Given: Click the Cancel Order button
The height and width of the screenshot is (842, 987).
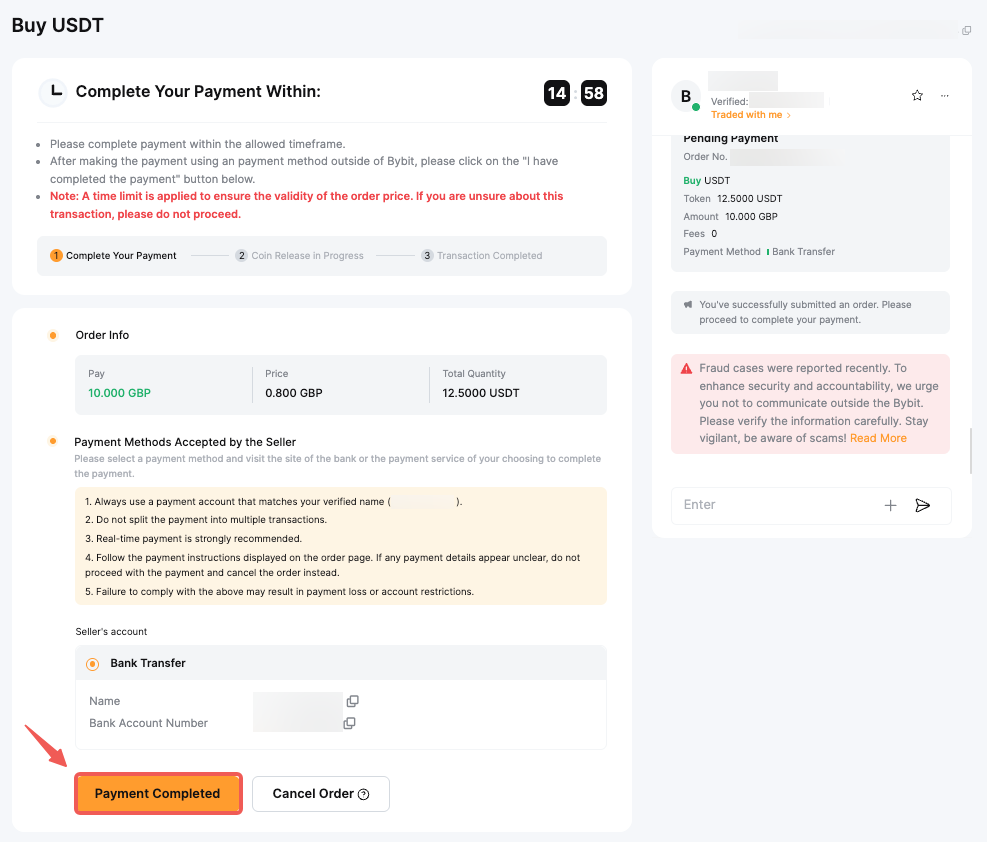Looking at the screenshot, I should tap(313, 794).
